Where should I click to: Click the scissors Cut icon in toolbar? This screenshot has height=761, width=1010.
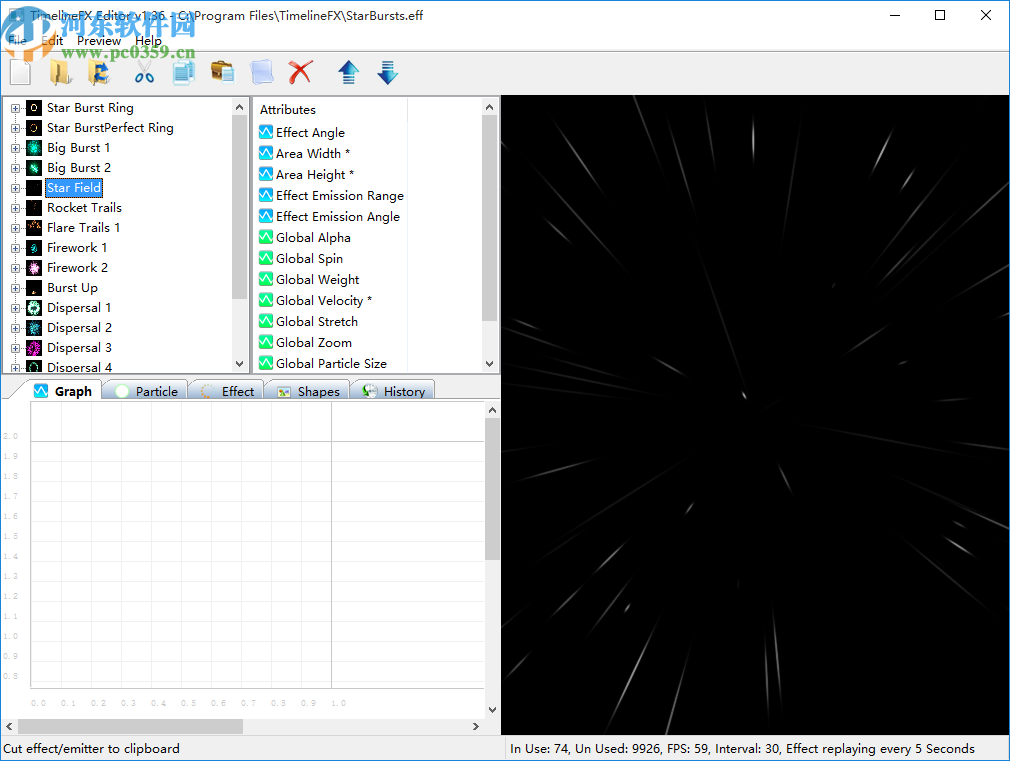pyautogui.click(x=145, y=72)
